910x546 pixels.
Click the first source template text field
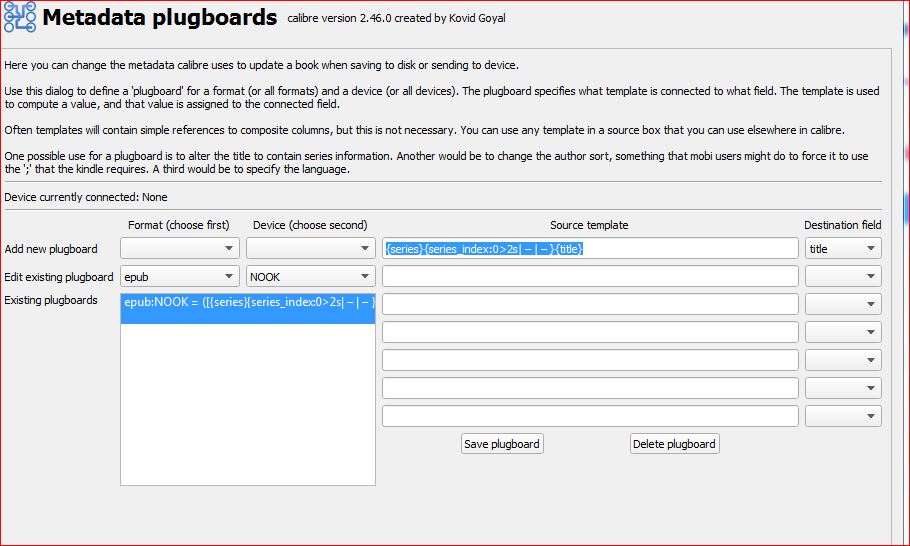[590, 248]
